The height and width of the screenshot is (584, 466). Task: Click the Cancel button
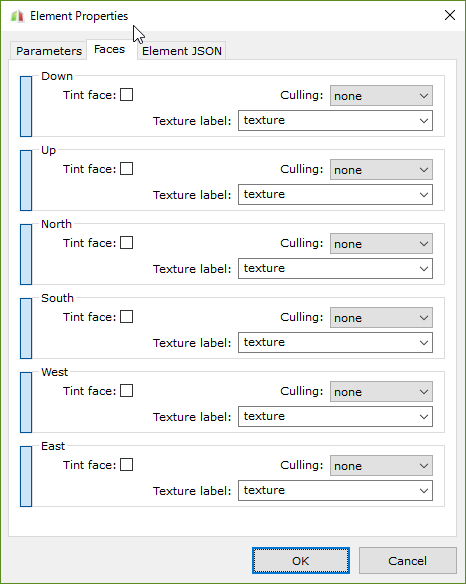(x=408, y=561)
